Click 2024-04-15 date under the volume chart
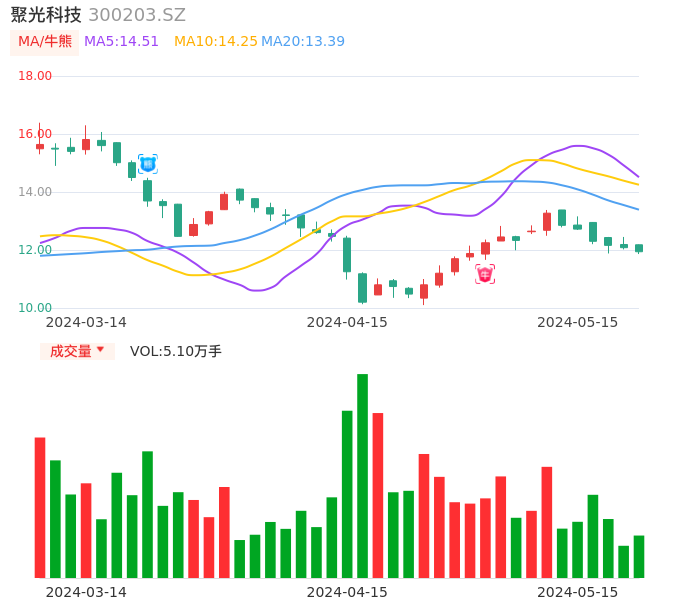 pos(347,592)
